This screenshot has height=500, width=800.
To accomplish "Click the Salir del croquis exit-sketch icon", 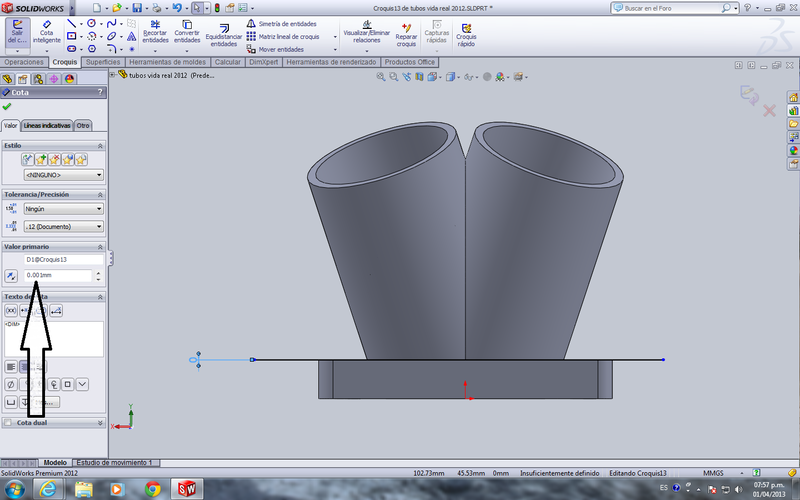I will (x=18, y=32).
